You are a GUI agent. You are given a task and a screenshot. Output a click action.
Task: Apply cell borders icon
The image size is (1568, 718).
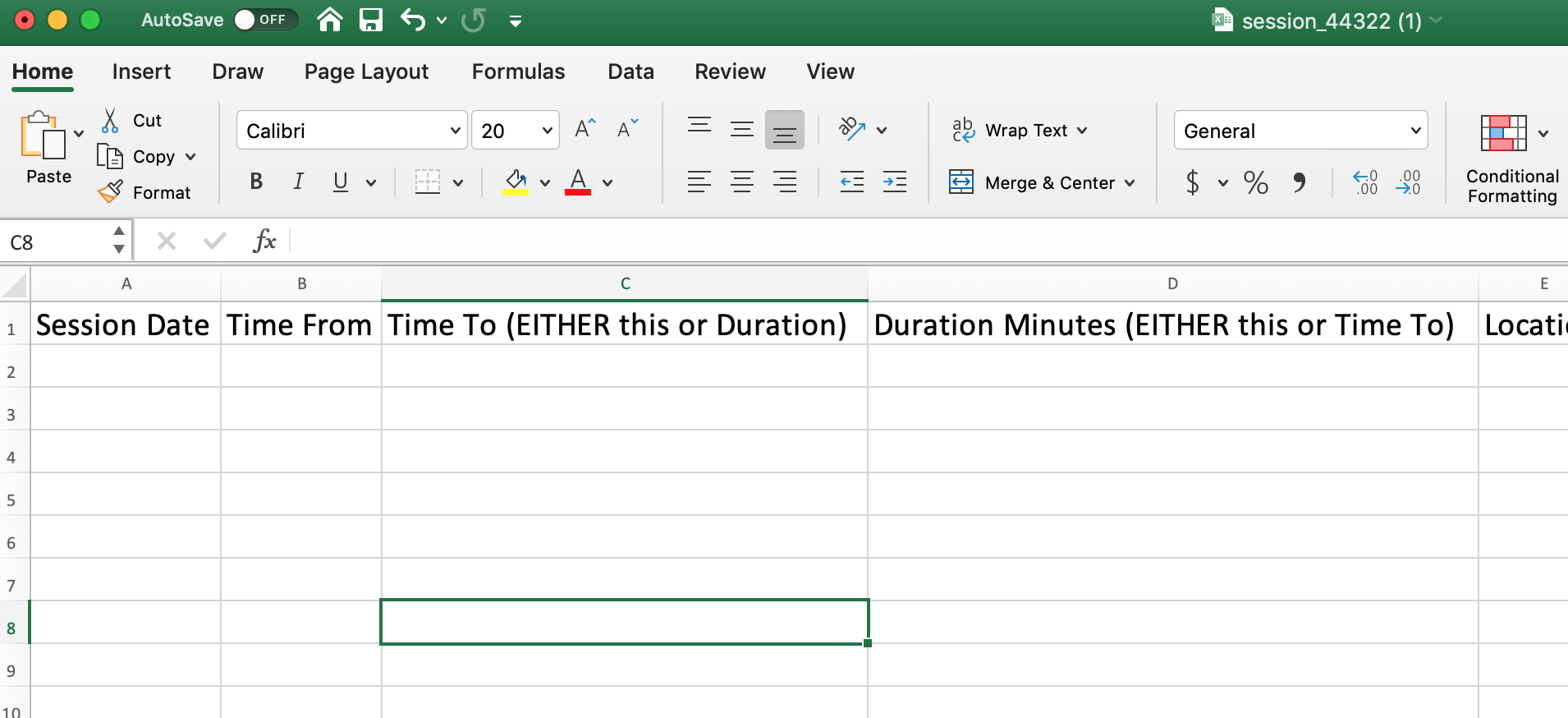[x=428, y=182]
